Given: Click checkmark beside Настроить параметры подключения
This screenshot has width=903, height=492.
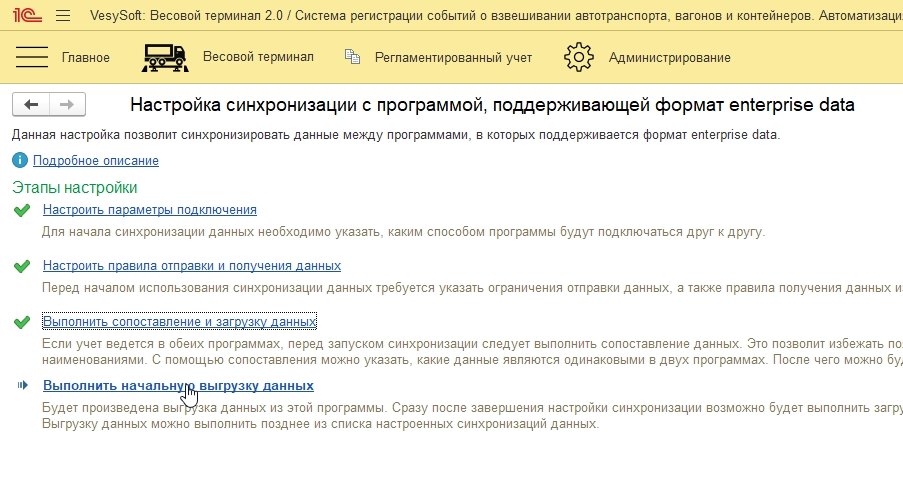Looking at the screenshot, I should (22, 210).
